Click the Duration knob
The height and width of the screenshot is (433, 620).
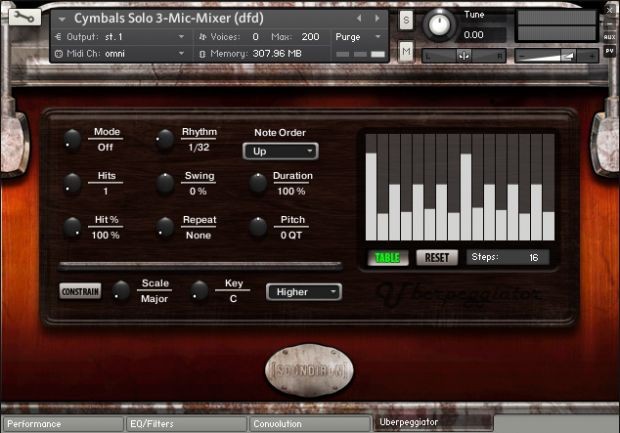point(258,184)
